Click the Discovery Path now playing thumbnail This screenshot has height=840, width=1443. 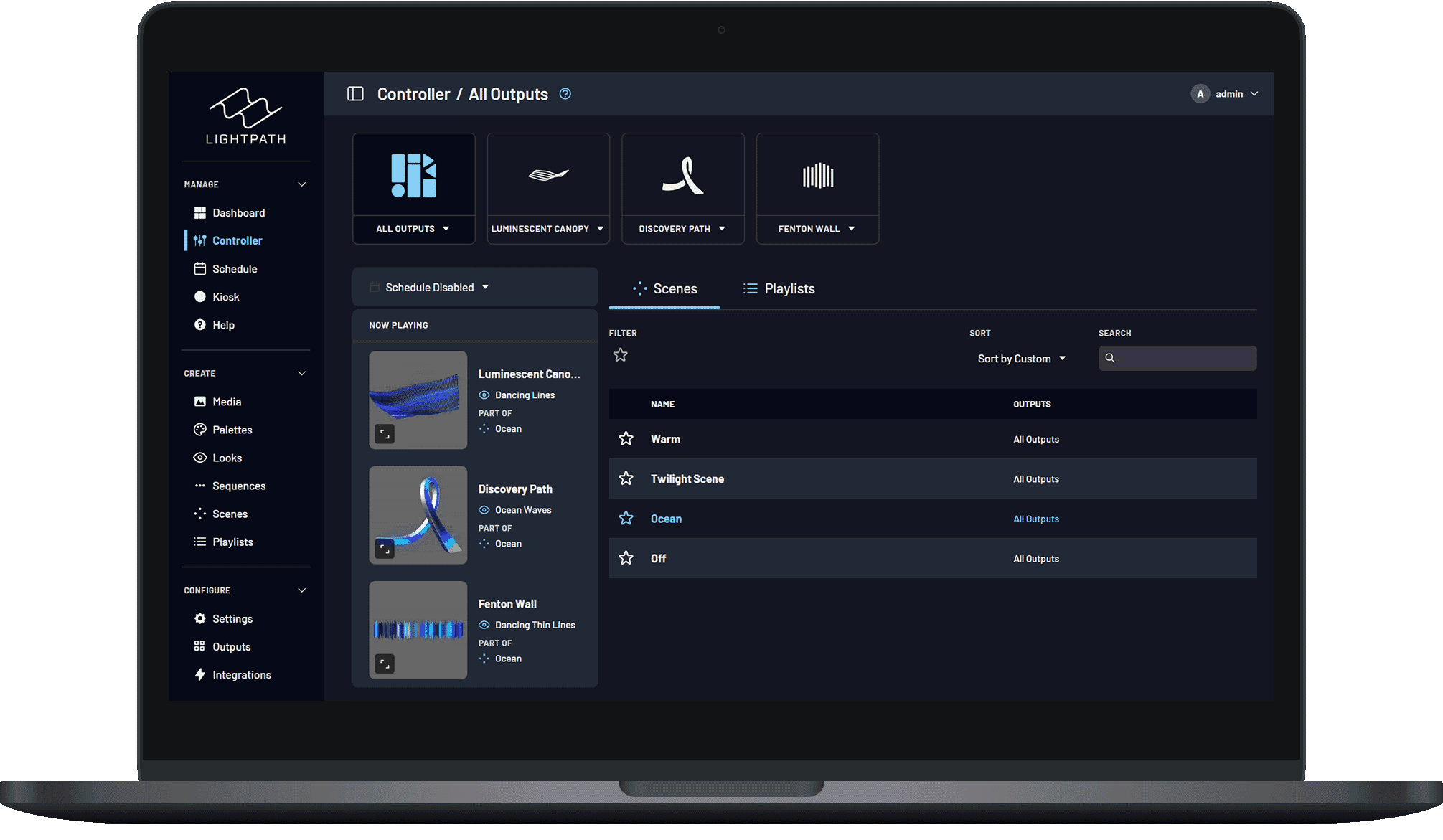(x=418, y=515)
